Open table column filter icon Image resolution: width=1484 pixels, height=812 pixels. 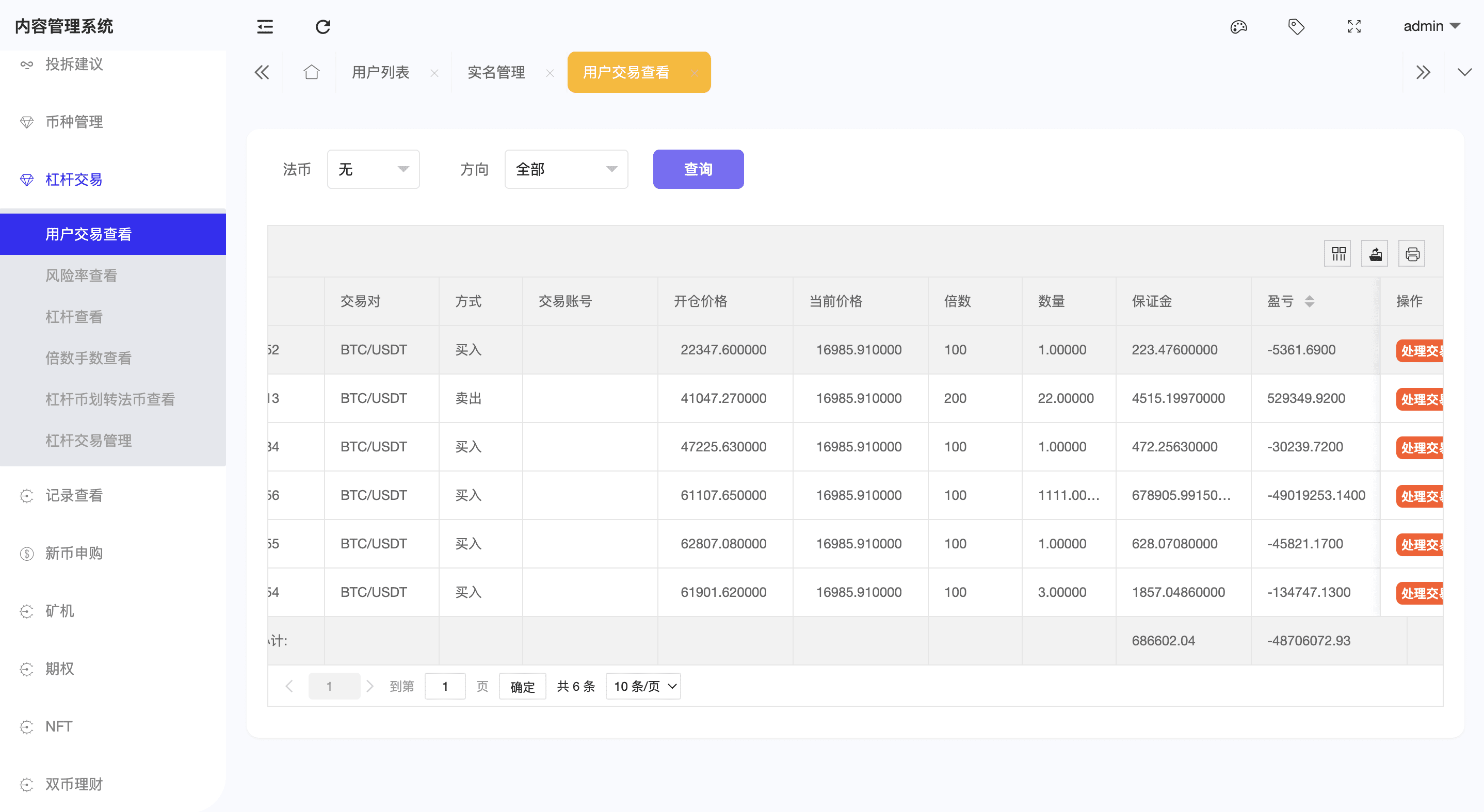pos(1337,254)
